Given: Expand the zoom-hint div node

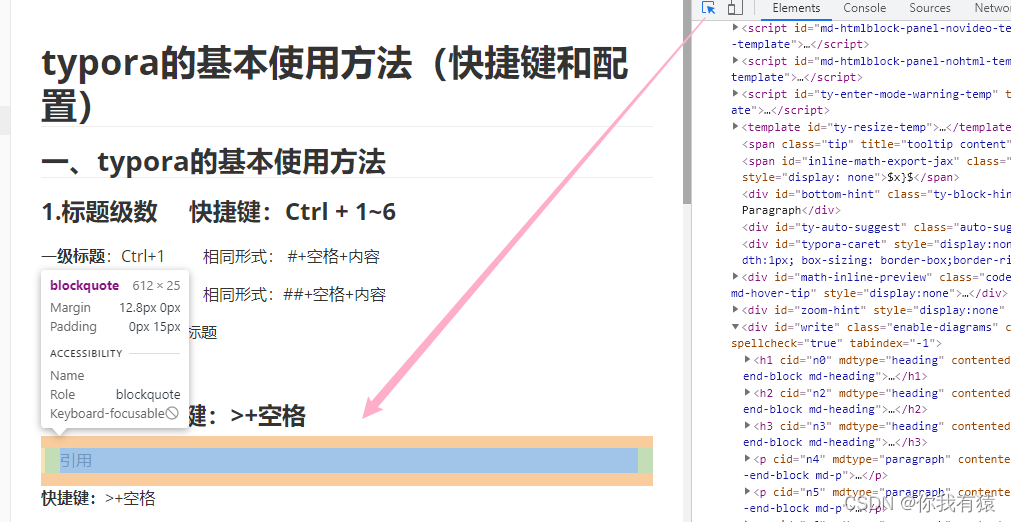Looking at the screenshot, I should click(736, 309).
